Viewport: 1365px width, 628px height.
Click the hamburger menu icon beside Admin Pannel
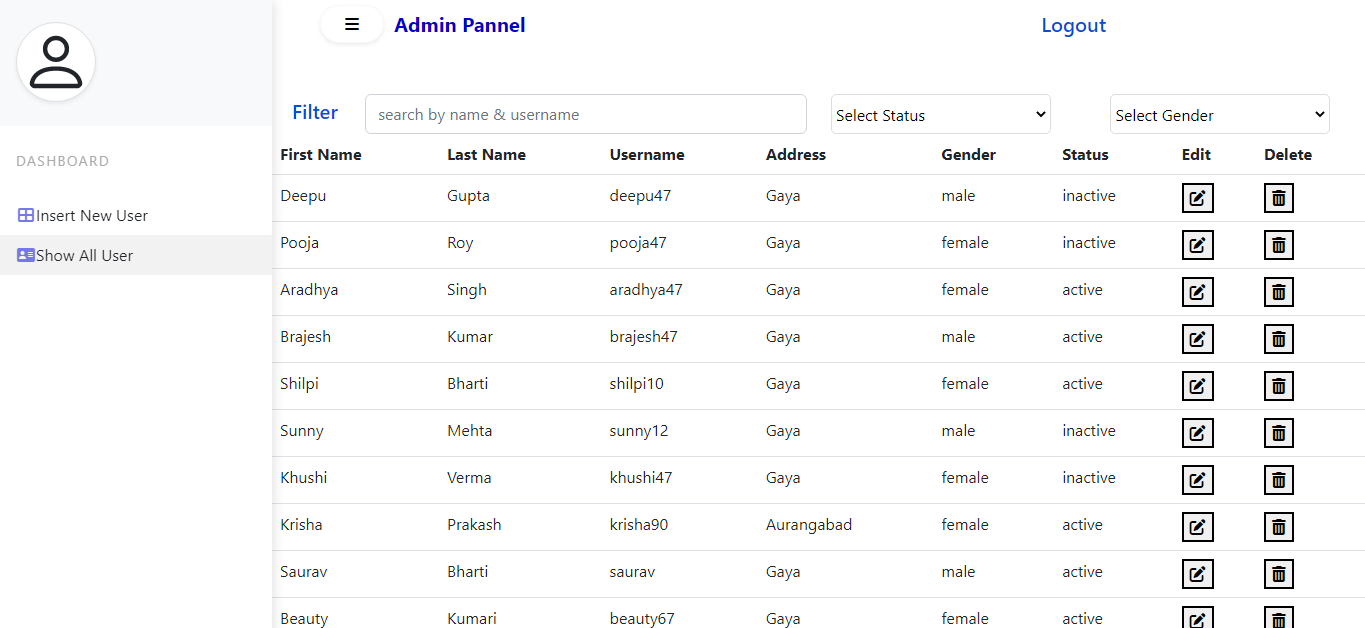pos(351,24)
